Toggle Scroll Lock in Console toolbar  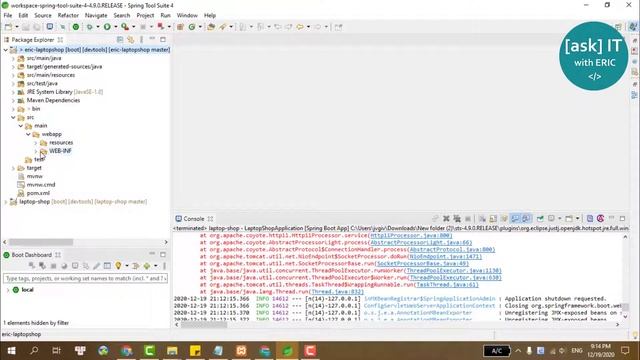click(493, 219)
